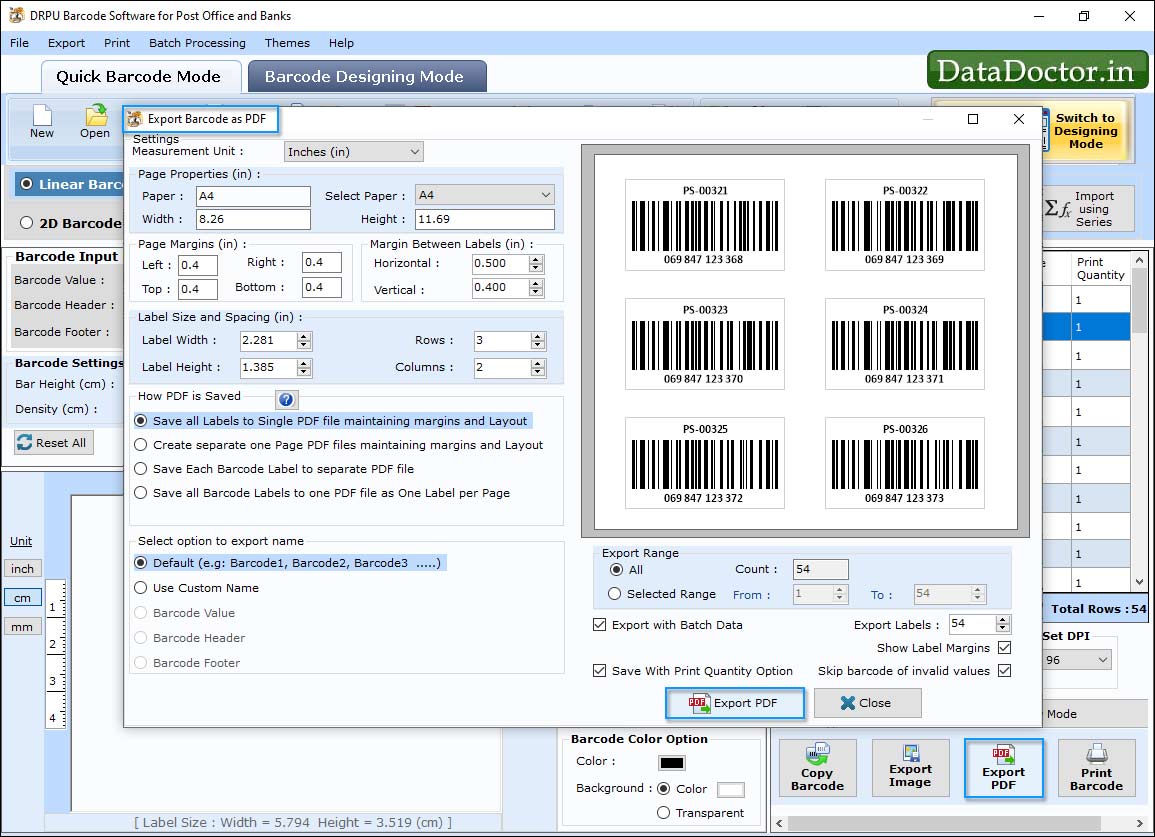The image size is (1155, 837).
Task: Click the help question mark icon
Action: [x=287, y=399]
